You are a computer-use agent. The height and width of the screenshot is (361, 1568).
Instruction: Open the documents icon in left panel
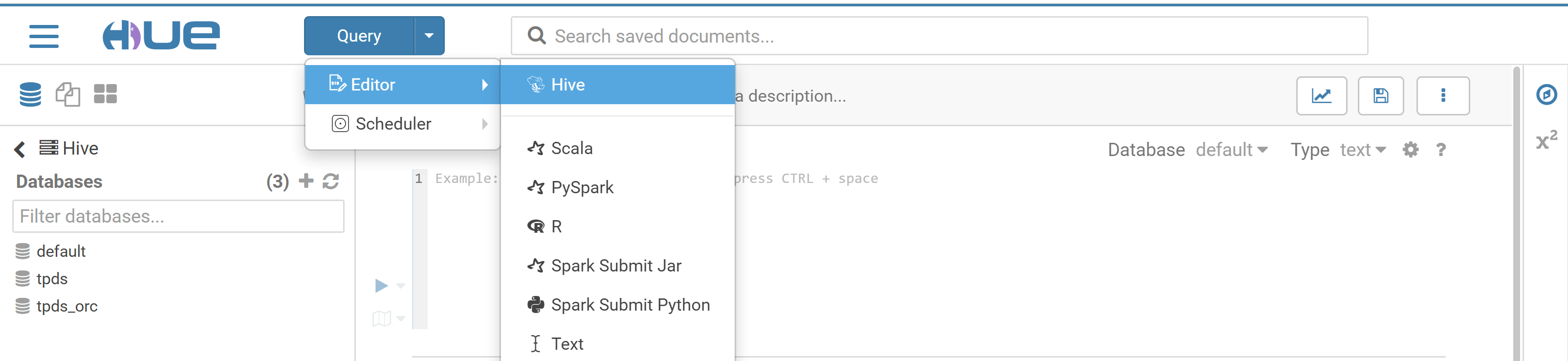67,94
